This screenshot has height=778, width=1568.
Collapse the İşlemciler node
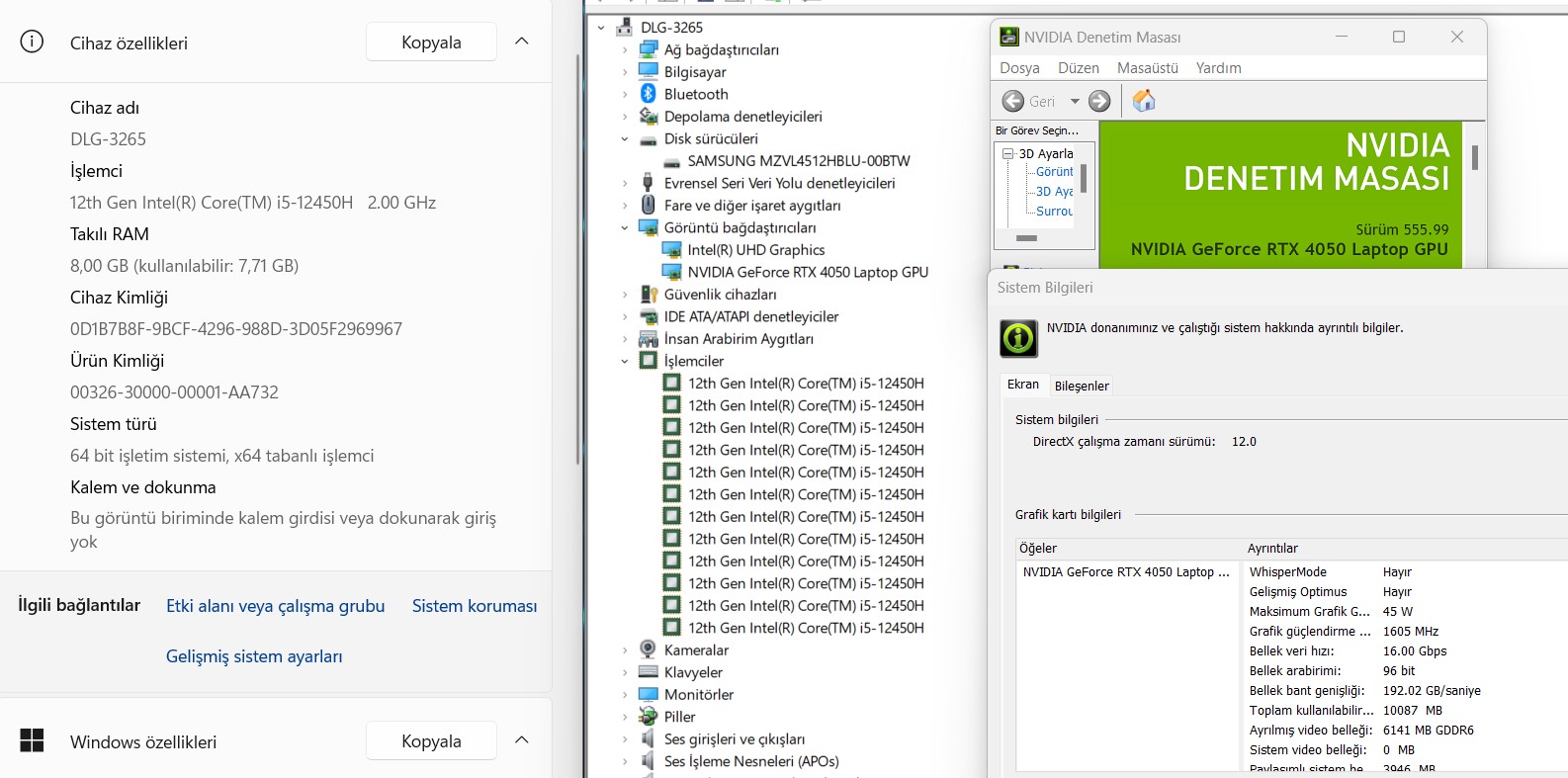click(x=625, y=362)
